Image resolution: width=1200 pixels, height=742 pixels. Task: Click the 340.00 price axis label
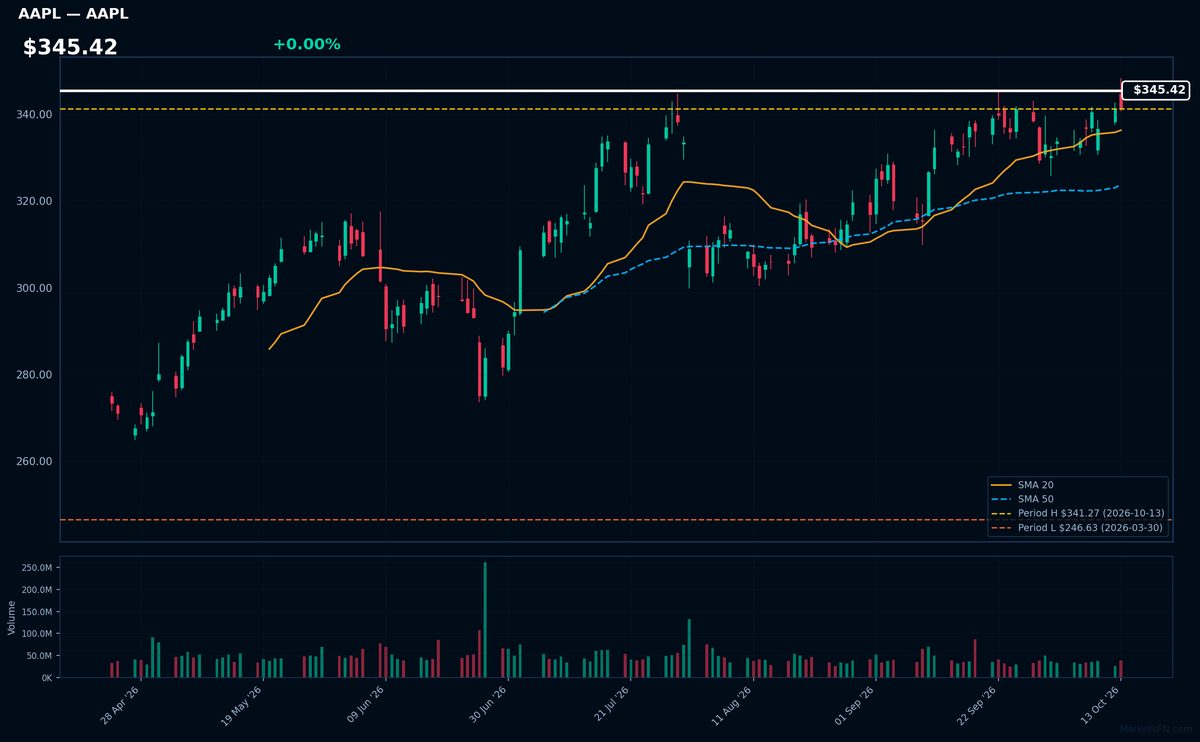[x=34, y=115]
